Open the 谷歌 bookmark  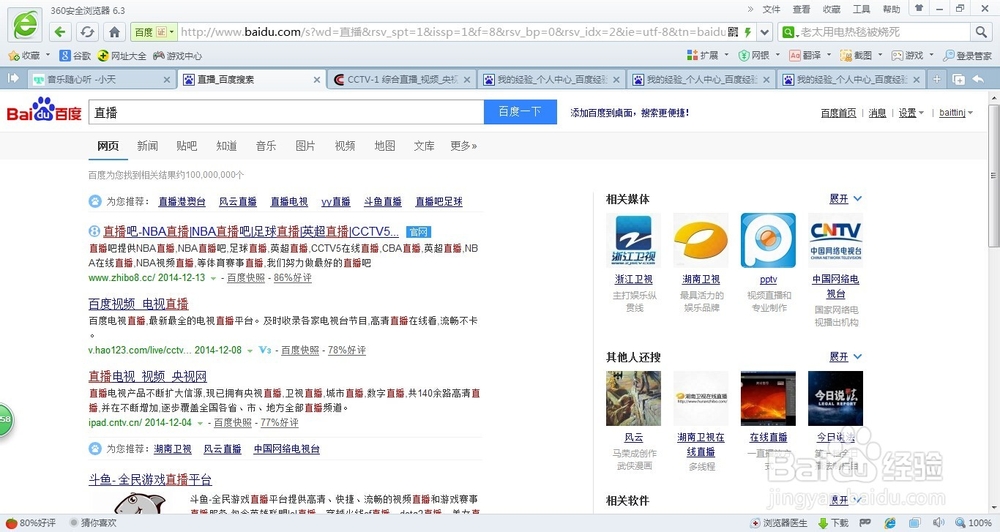75,55
